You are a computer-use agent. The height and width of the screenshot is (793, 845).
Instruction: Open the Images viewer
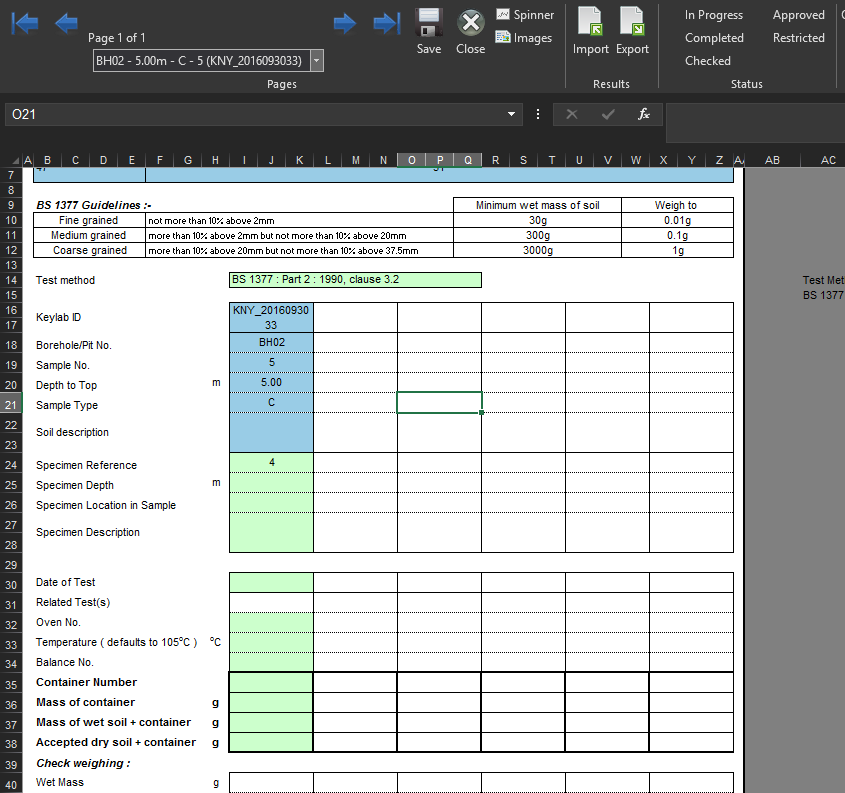tap(523, 40)
